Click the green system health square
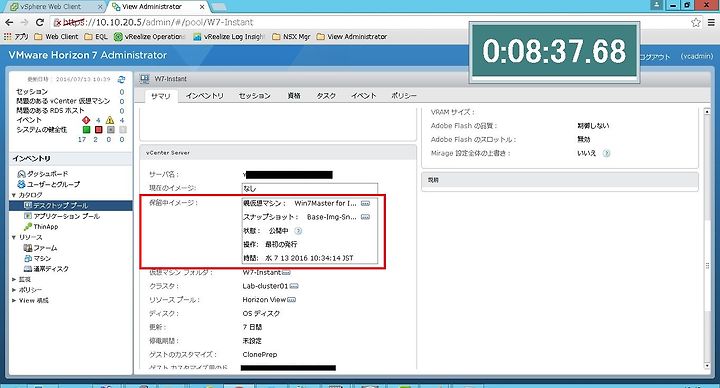This screenshot has height=388, width=720. click(x=86, y=130)
